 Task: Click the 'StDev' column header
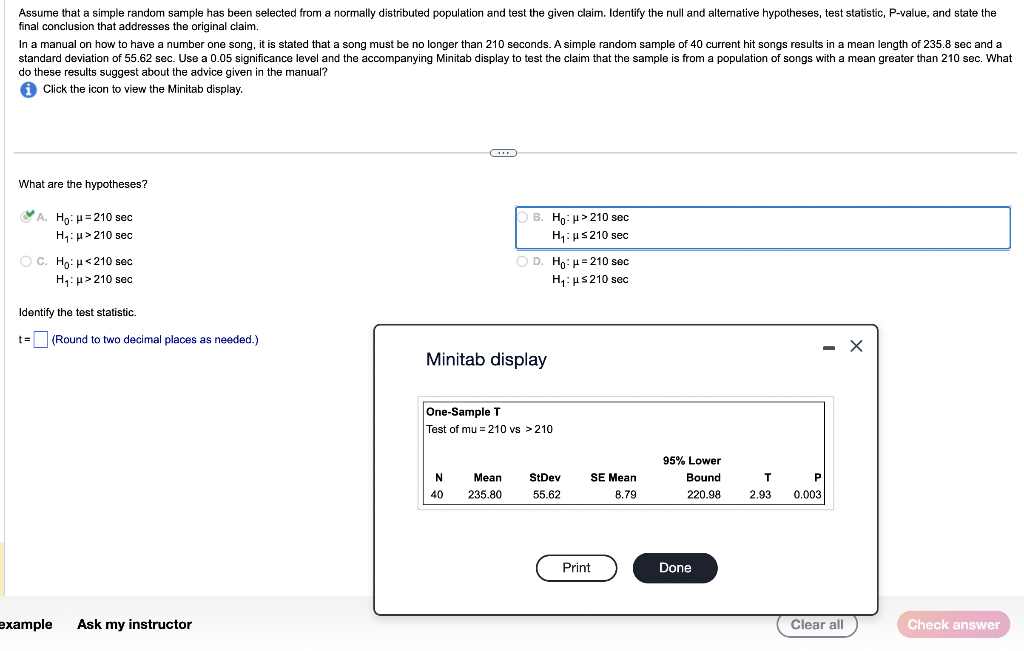(x=545, y=478)
